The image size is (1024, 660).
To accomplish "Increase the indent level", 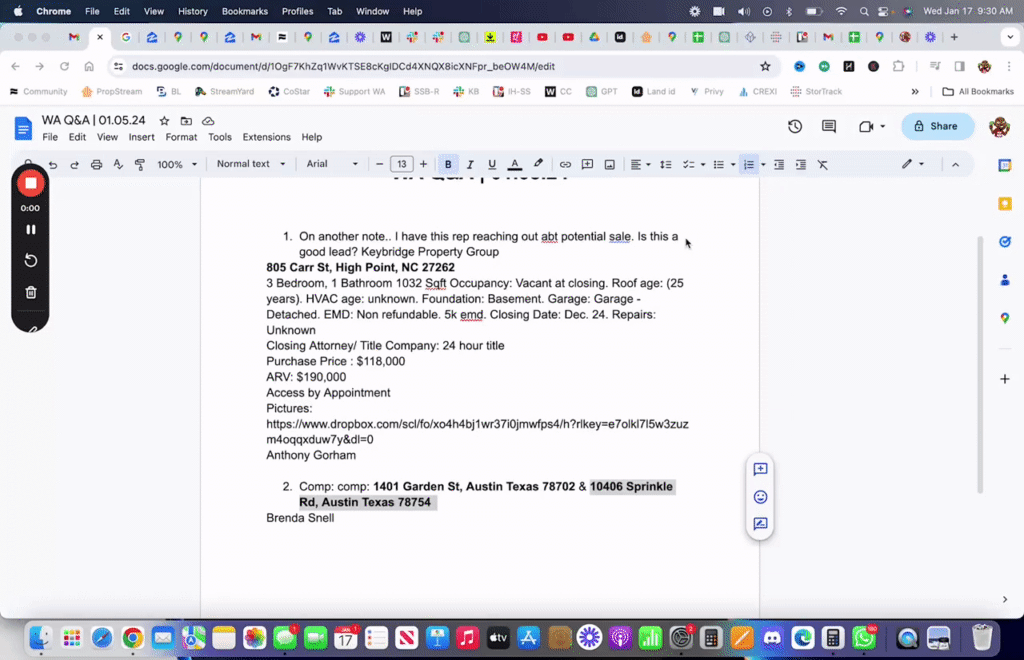I will (801, 165).
